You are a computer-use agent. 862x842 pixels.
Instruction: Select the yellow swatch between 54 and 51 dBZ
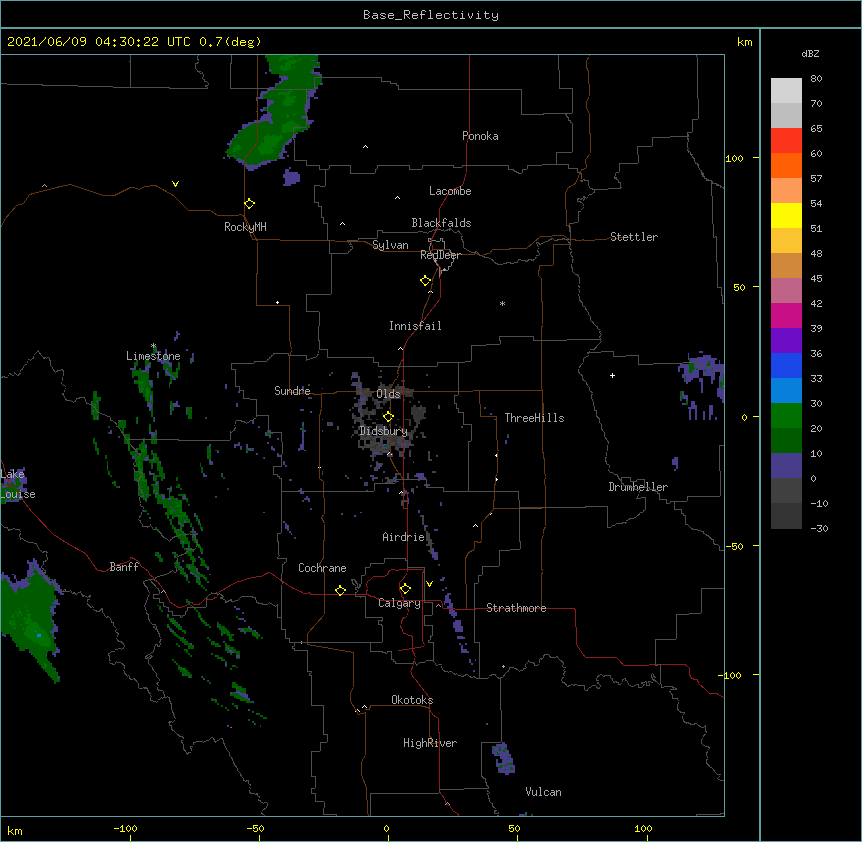point(786,215)
